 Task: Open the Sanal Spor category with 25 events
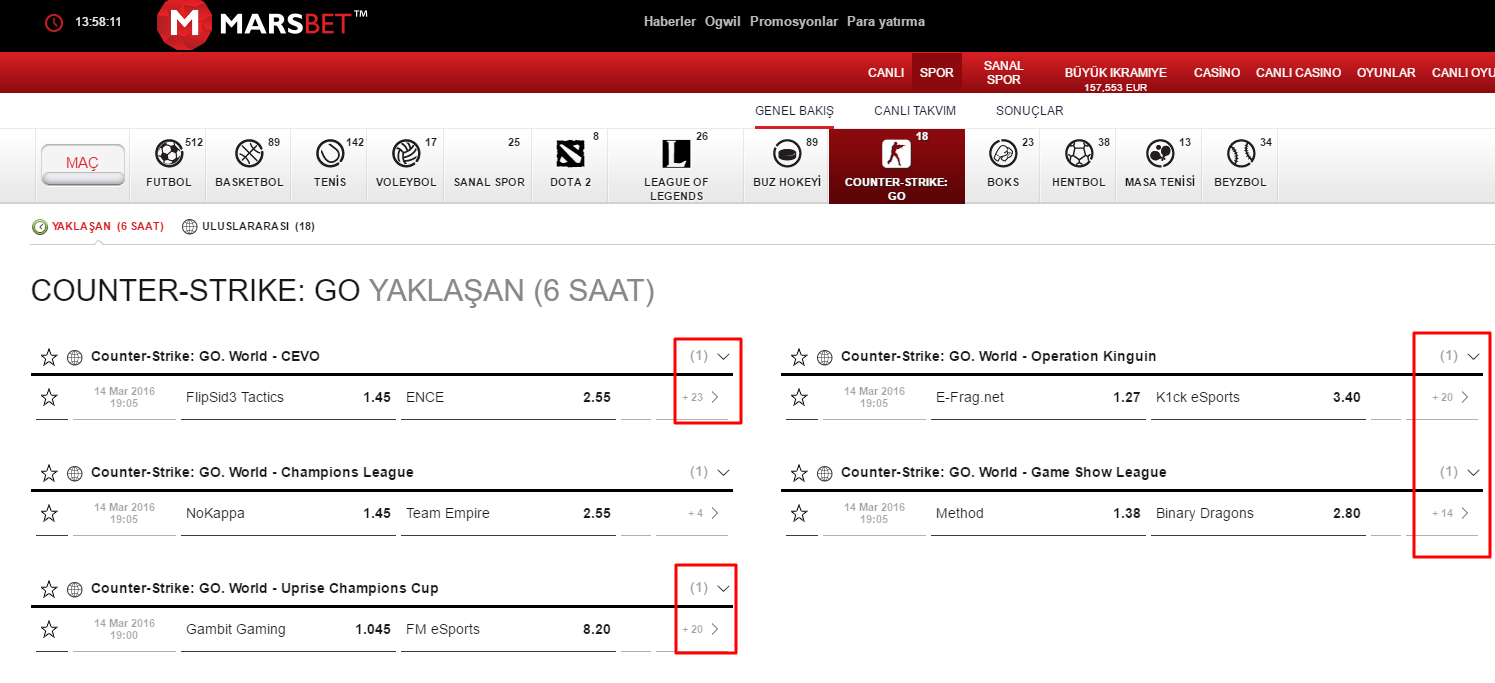pyautogui.click(x=489, y=165)
